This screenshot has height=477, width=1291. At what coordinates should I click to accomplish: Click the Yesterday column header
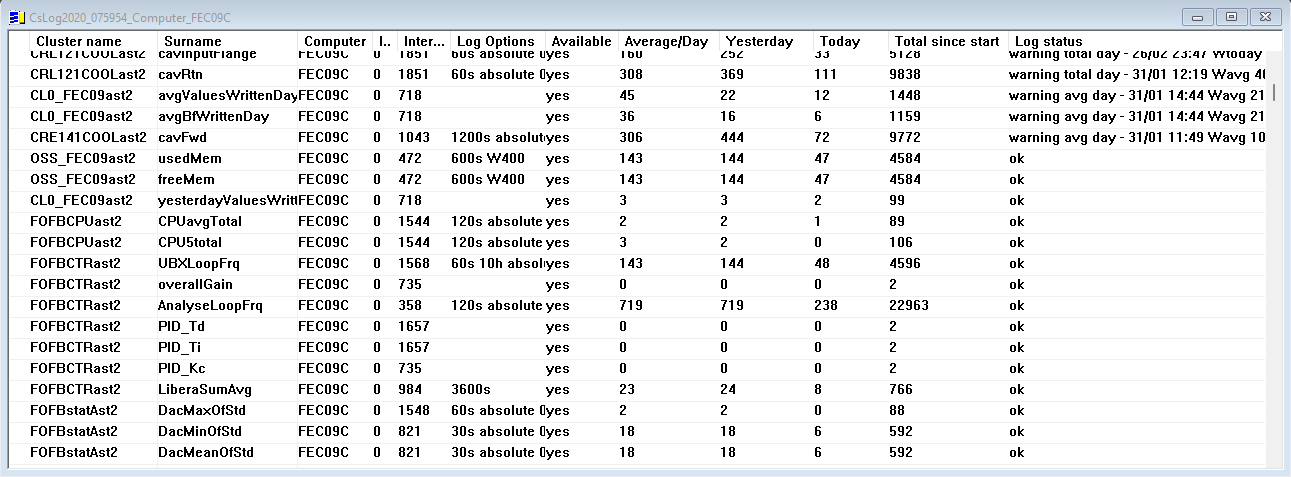pyautogui.click(x=759, y=41)
